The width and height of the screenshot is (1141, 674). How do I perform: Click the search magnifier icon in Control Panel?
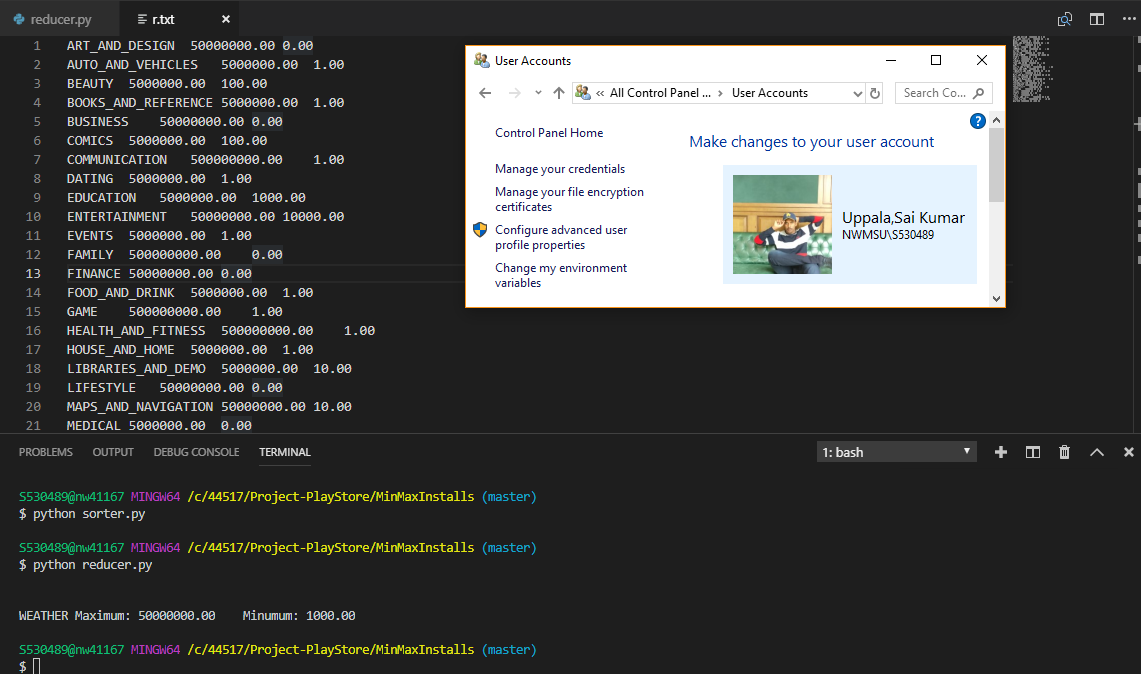(979, 93)
